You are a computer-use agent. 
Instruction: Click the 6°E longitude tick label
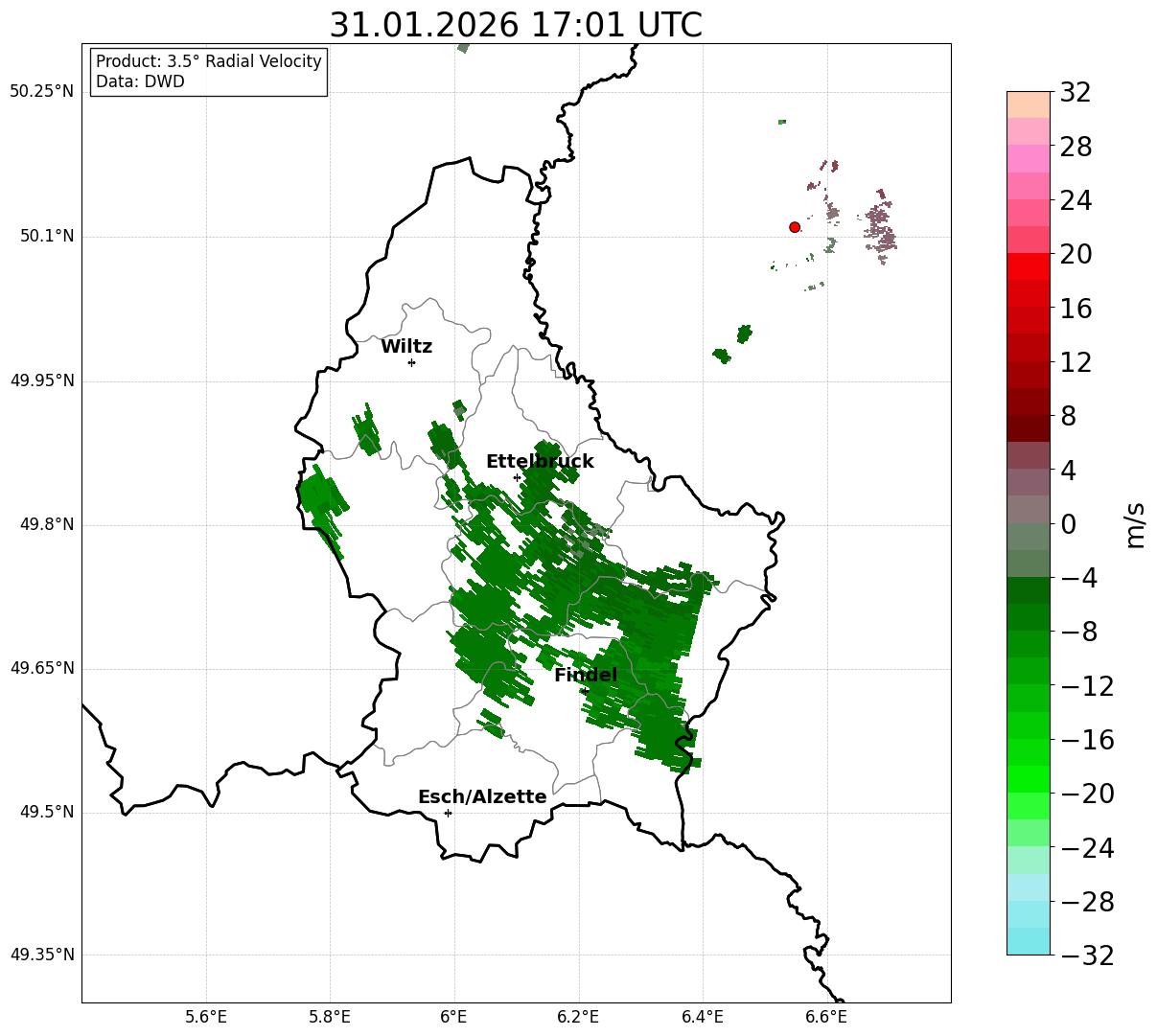454,1017
